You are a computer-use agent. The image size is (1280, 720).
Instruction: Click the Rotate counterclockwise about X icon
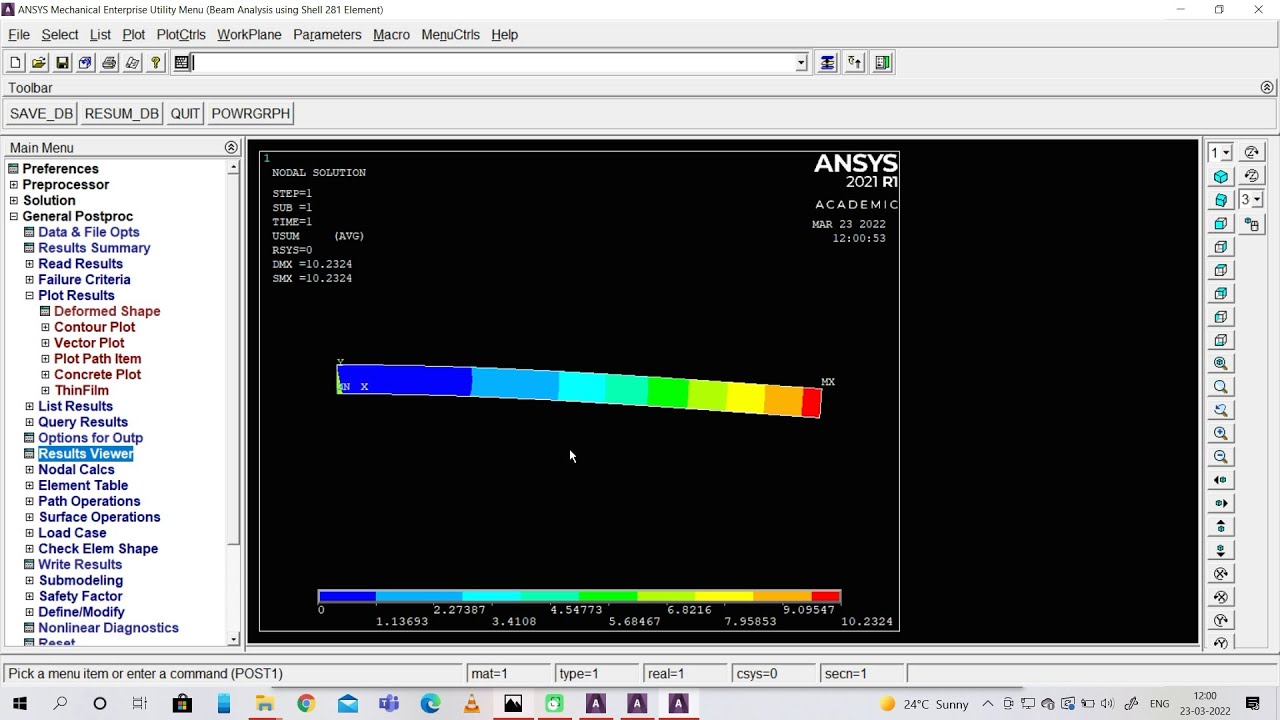(1221, 597)
